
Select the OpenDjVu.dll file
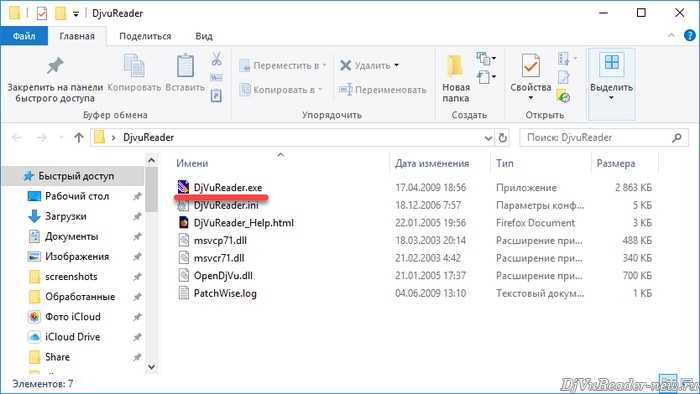(223, 275)
